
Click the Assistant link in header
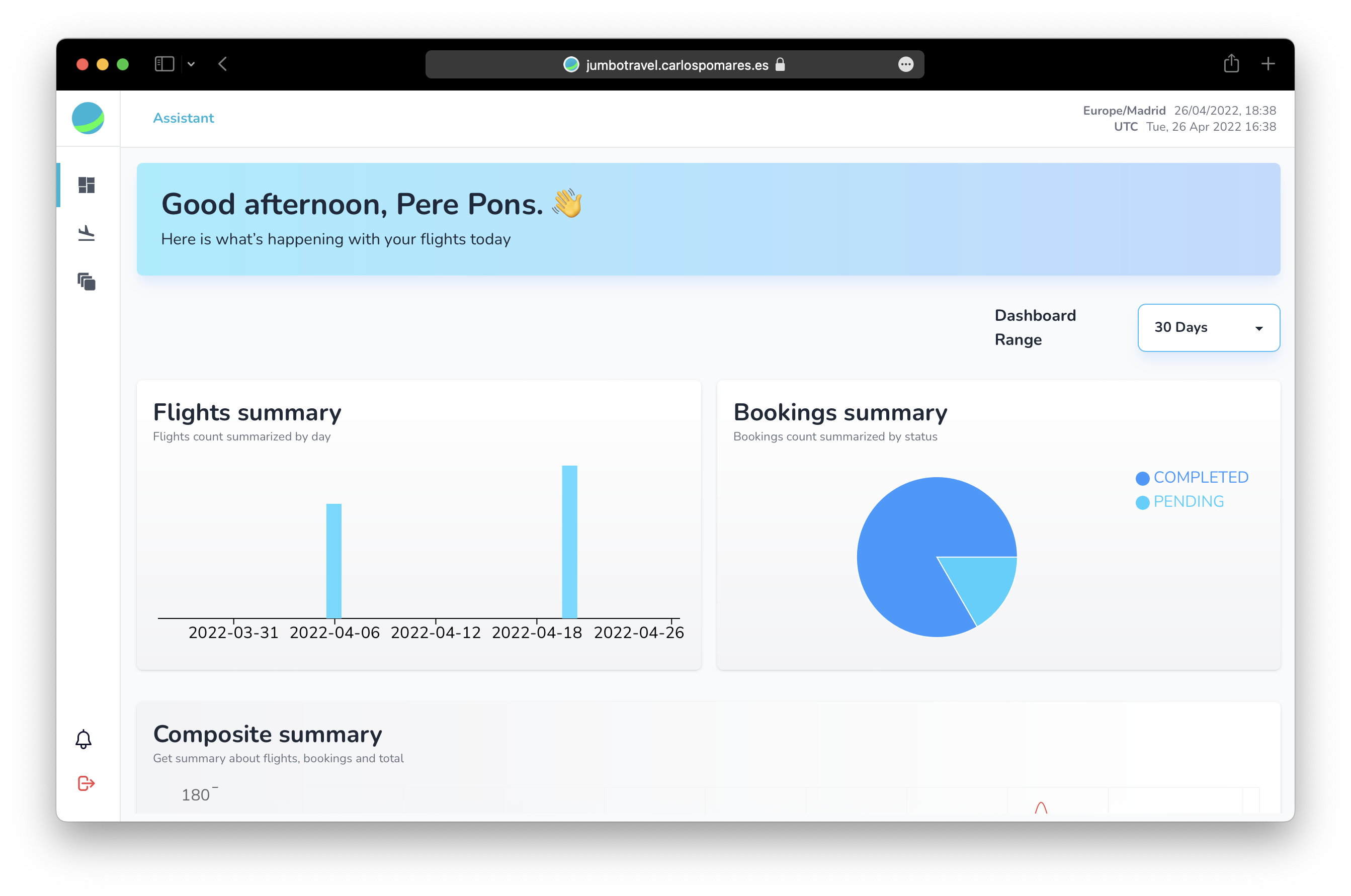tap(184, 118)
